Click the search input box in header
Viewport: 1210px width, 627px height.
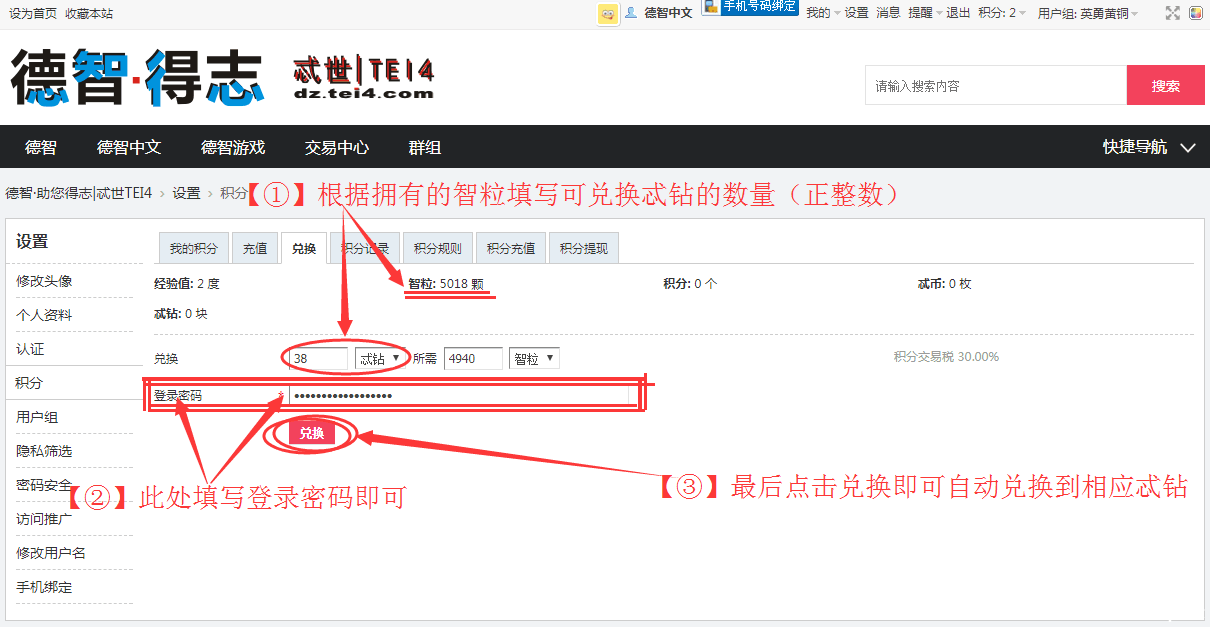[994, 85]
